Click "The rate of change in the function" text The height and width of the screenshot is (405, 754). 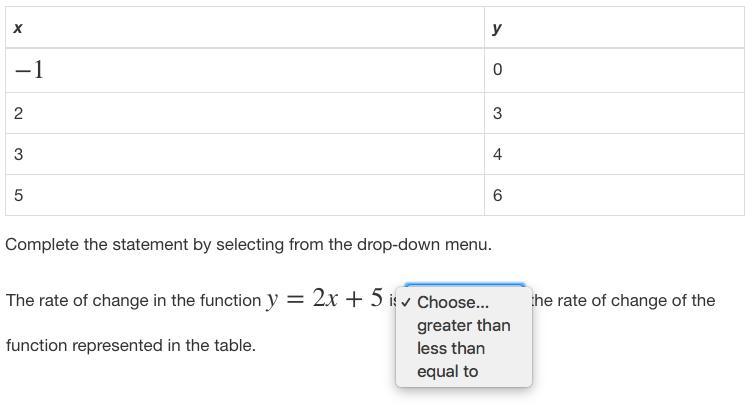tap(133, 300)
